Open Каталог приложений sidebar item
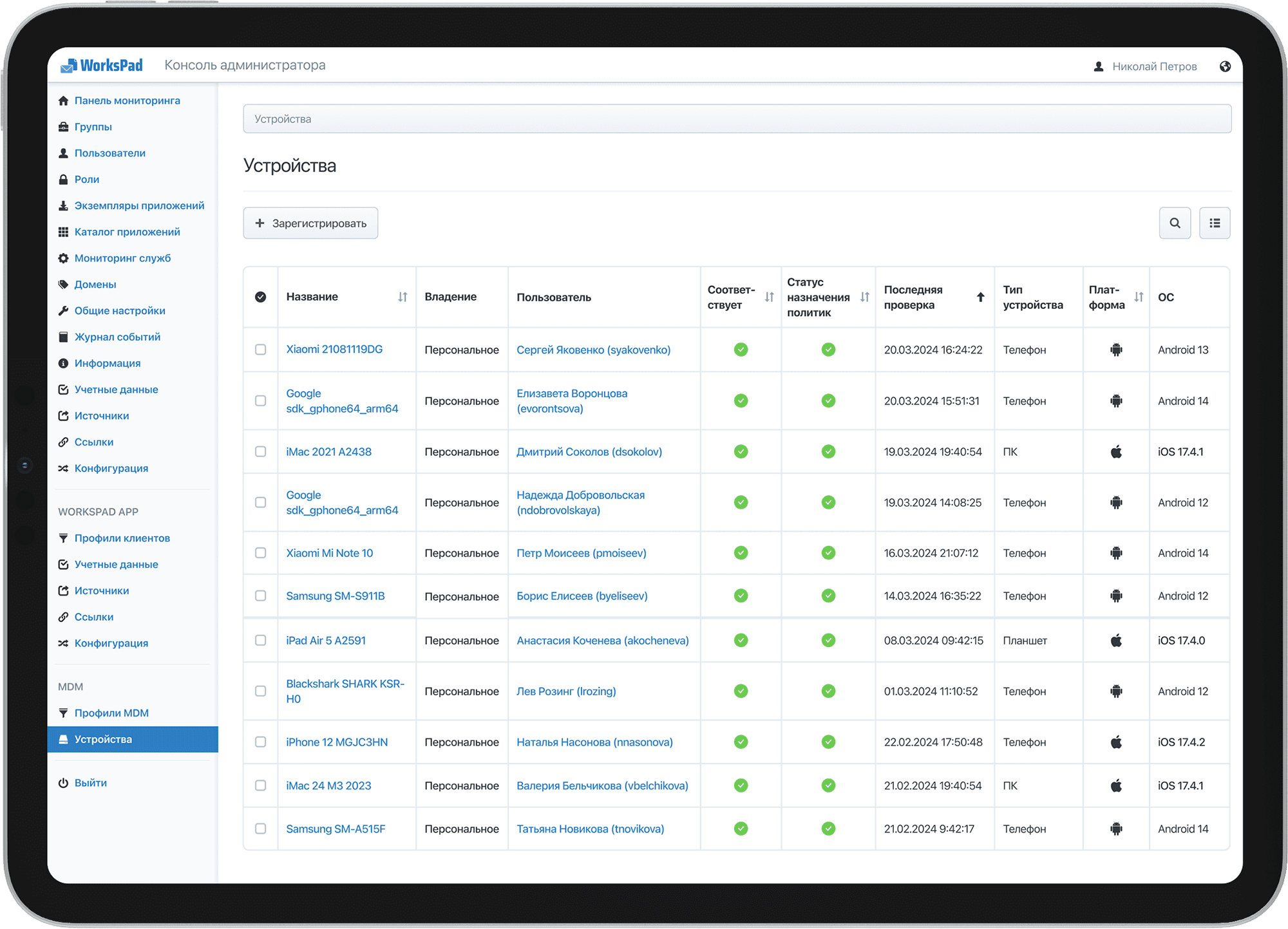 click(128, 232)
